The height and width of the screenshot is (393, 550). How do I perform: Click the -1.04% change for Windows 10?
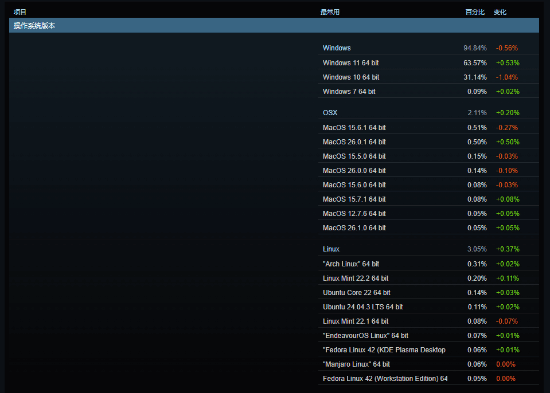[507, 77]
